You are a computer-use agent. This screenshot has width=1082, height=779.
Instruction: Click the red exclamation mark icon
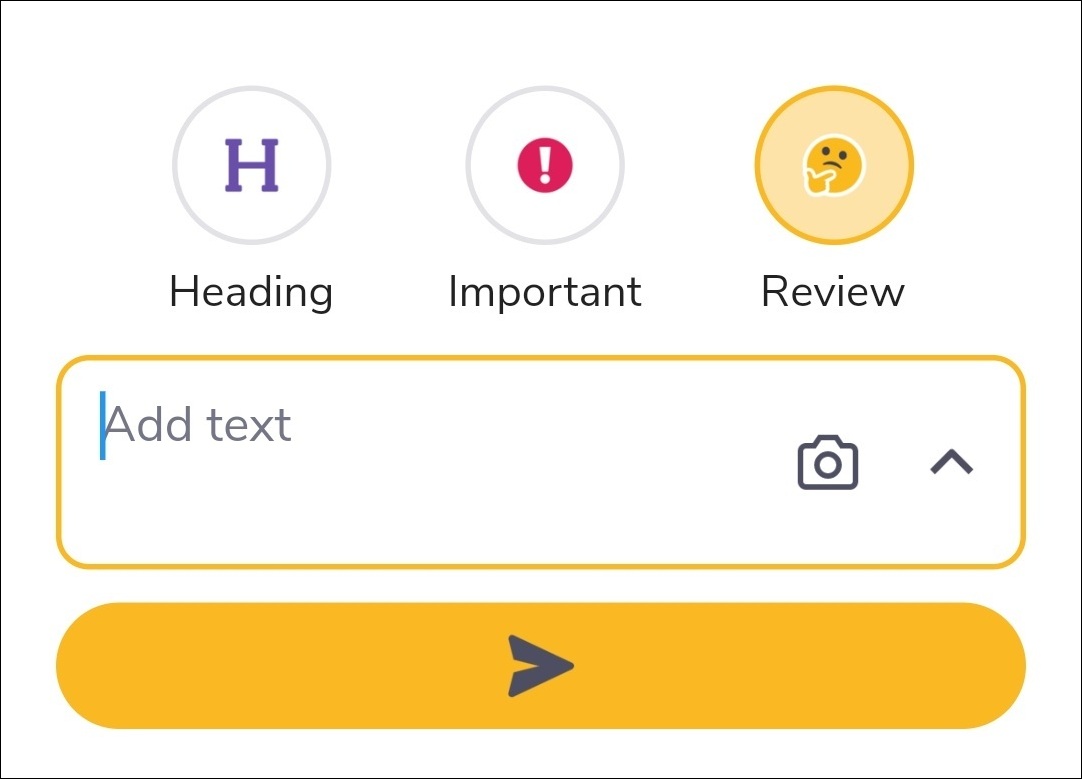tap(545, 165)
